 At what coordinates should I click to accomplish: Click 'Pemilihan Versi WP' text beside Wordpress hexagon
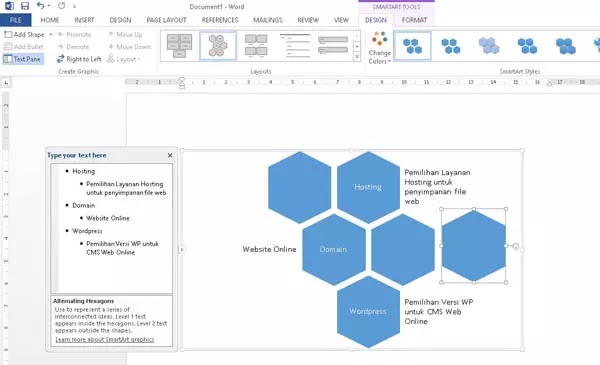(439, 311)
